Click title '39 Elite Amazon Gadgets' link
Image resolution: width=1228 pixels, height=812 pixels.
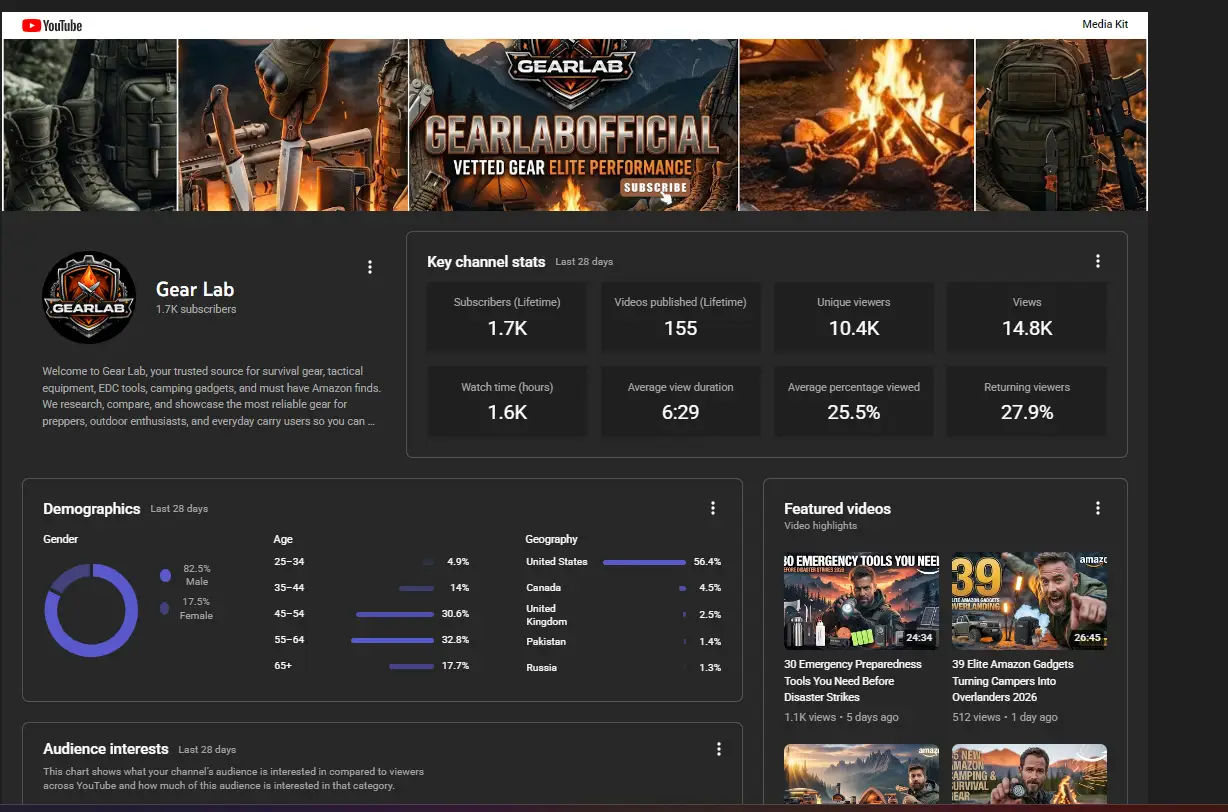(1013, 681)
